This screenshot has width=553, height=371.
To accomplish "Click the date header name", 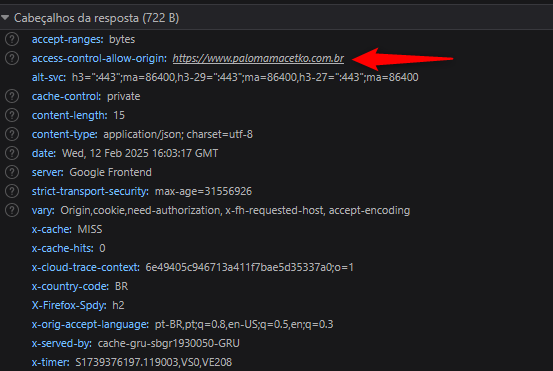I will click(x=44, y=154).
